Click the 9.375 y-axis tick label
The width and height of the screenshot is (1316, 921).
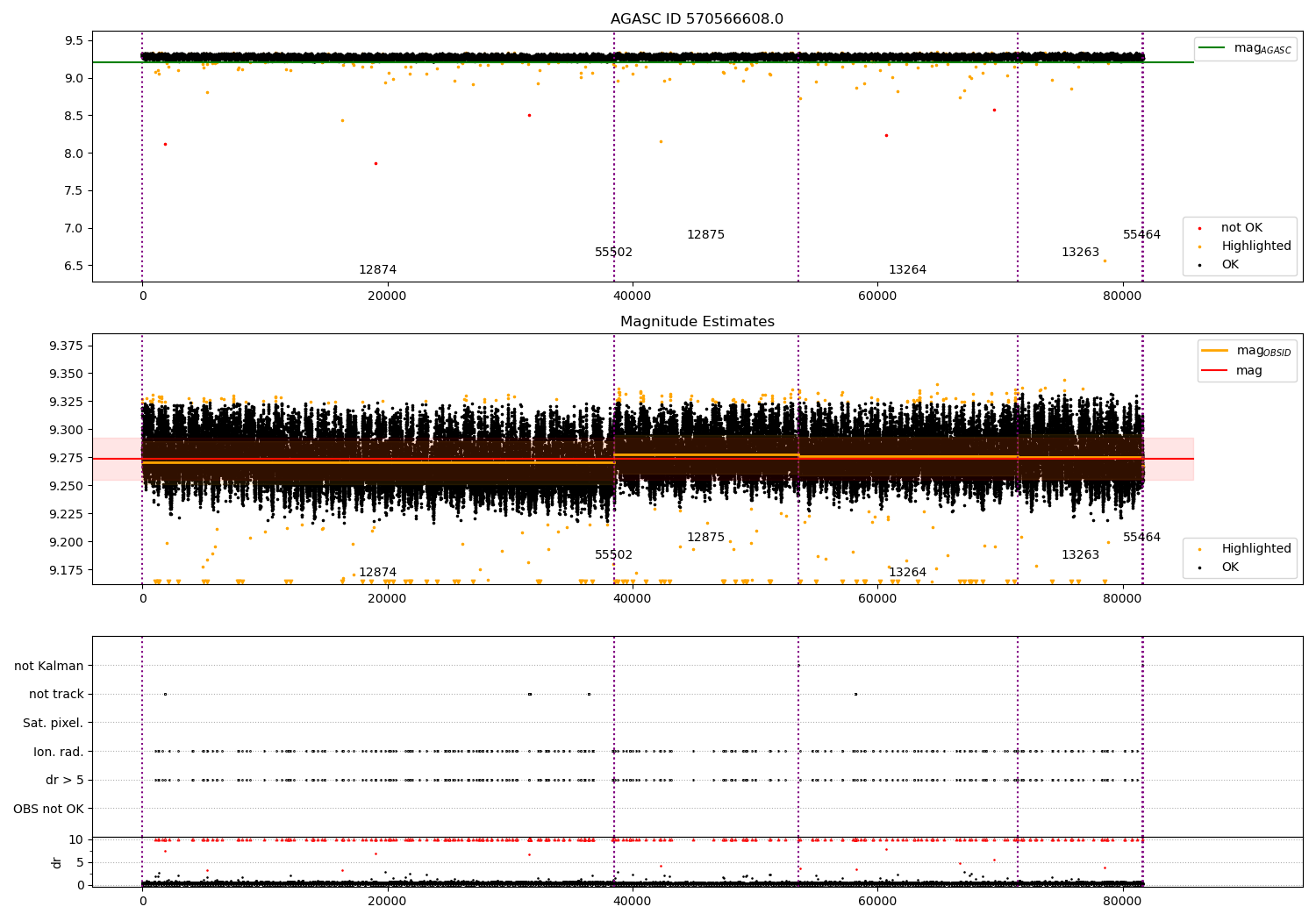pos(67,346)
